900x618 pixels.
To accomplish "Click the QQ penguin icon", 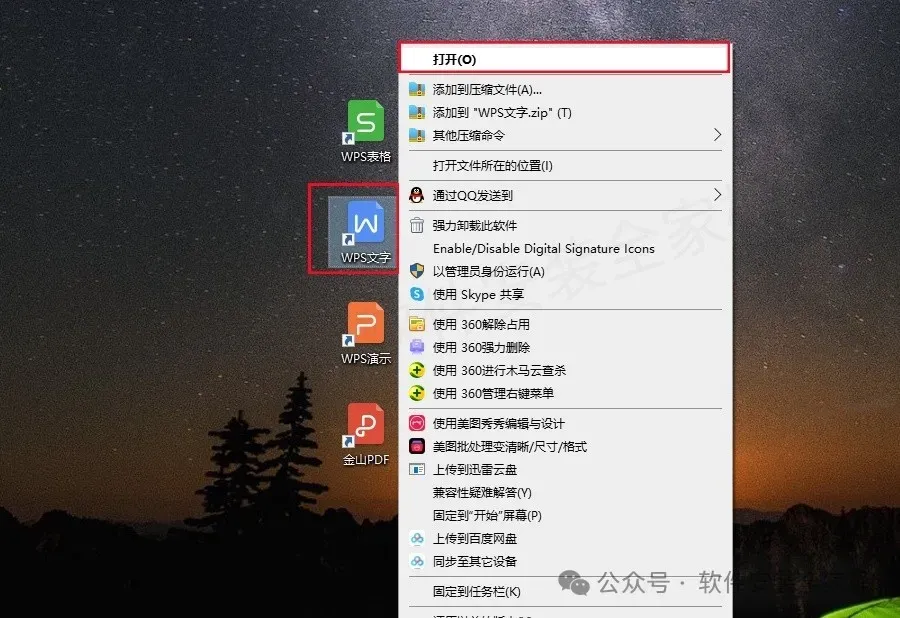I will 417,195.
